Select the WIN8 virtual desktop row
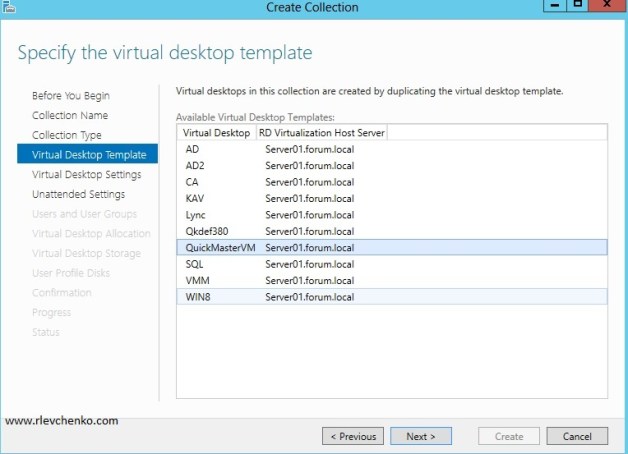 392,297
